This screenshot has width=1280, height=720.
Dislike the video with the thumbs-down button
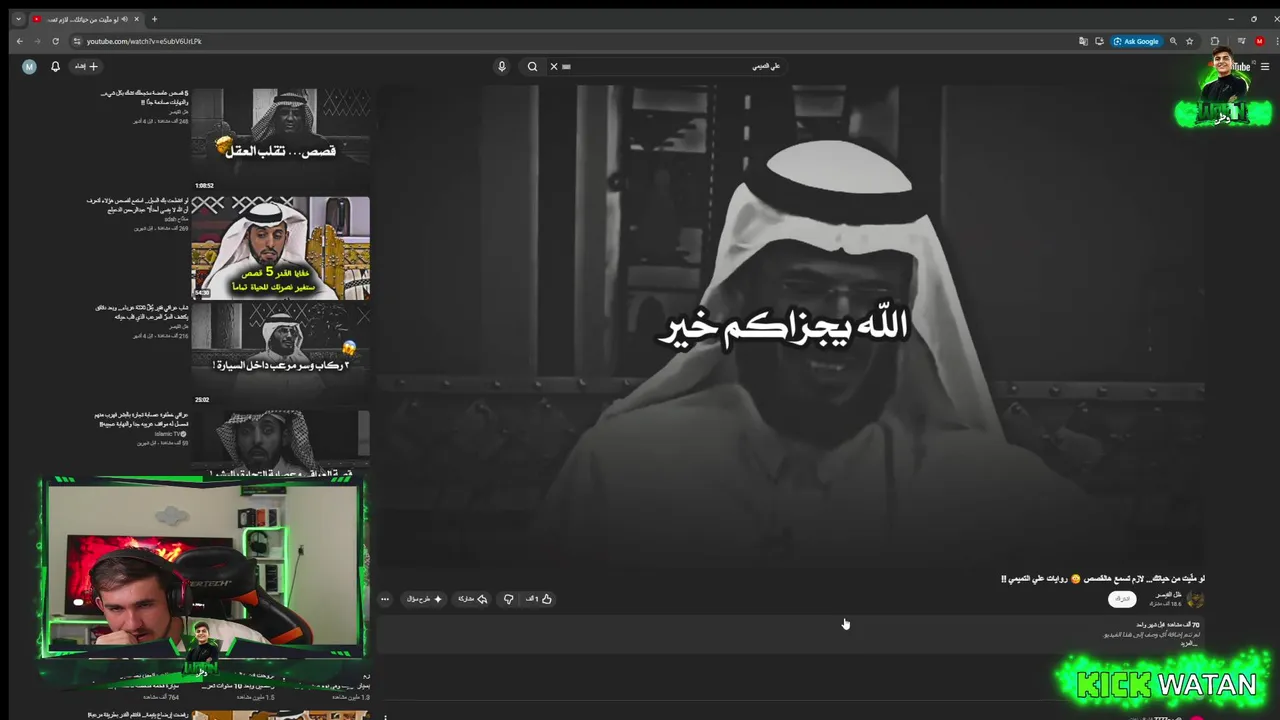508,599
